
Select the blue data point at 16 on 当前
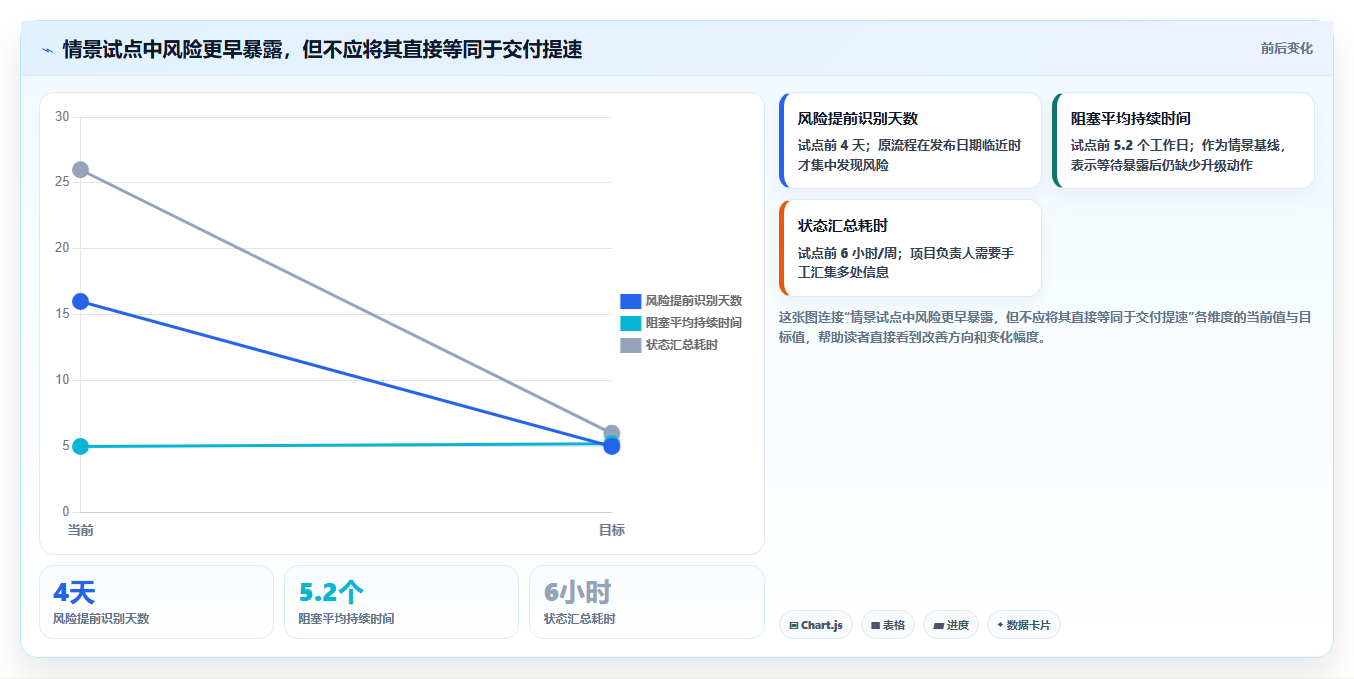(81, 301)
